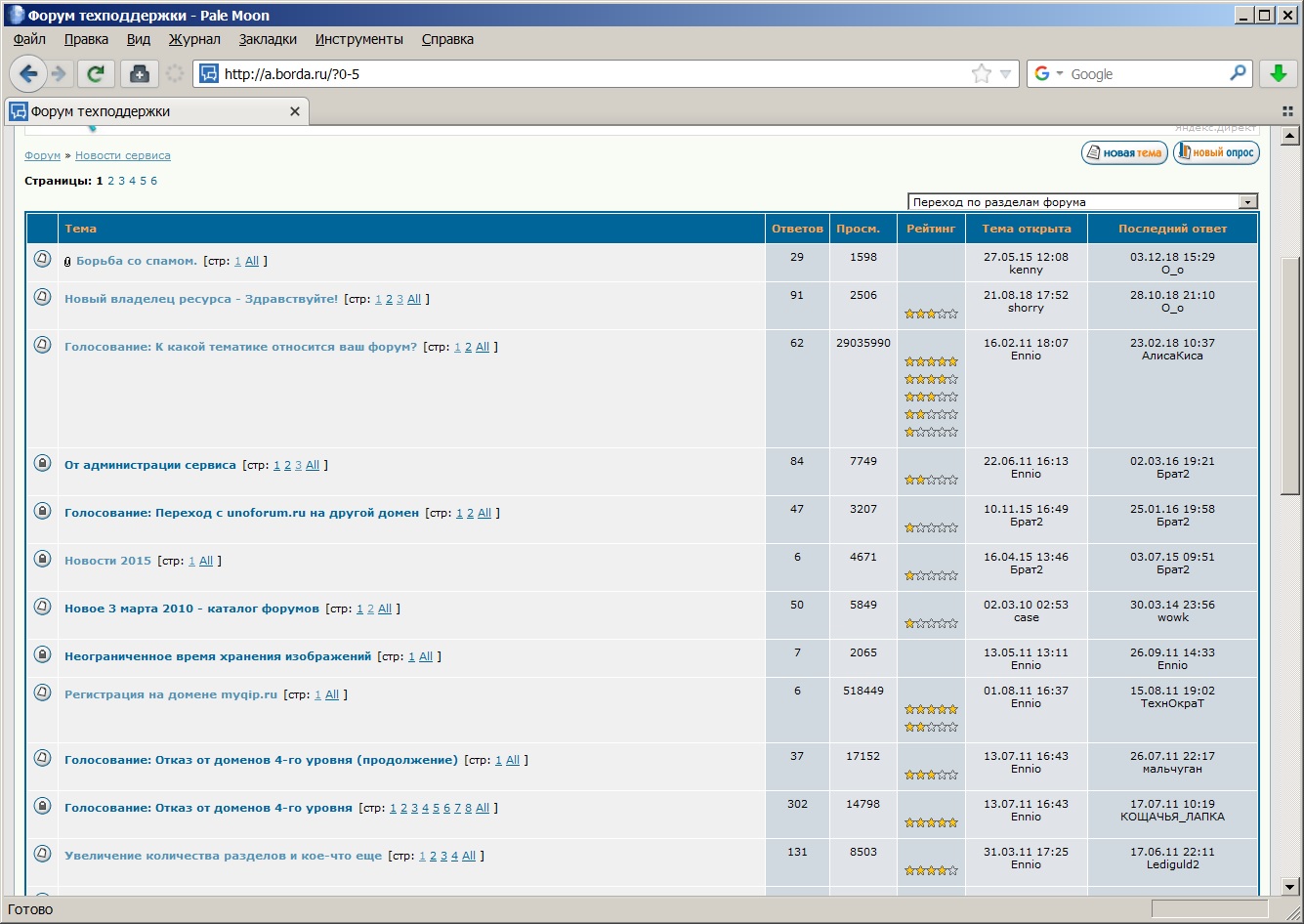Click the topic icon for Новый владелец ресурса

pos(42,297)
